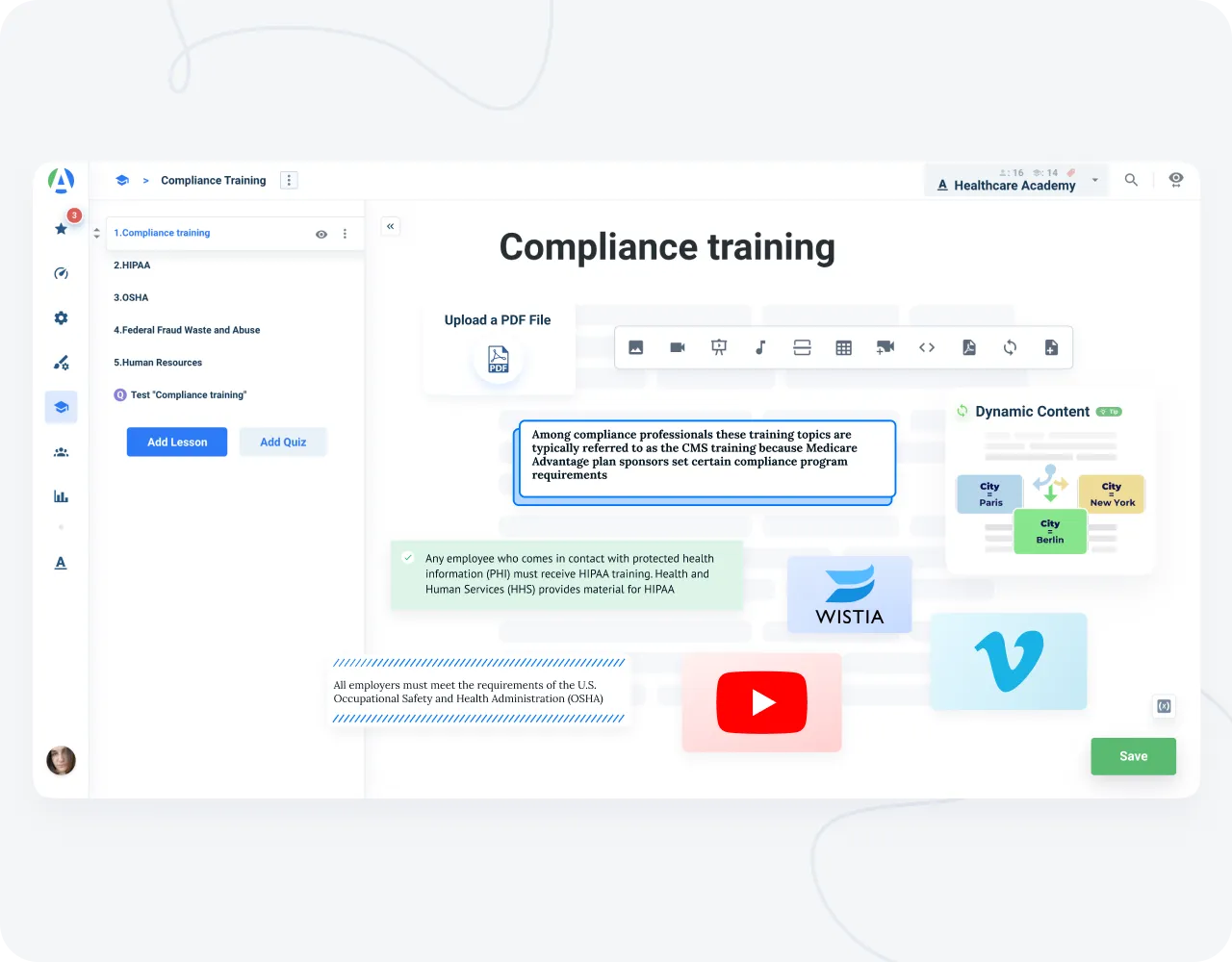Image resolution: width=1232 pixels, height=962 pixels.
Task: Insert a table using the grid icon
Action: point(843,347)
